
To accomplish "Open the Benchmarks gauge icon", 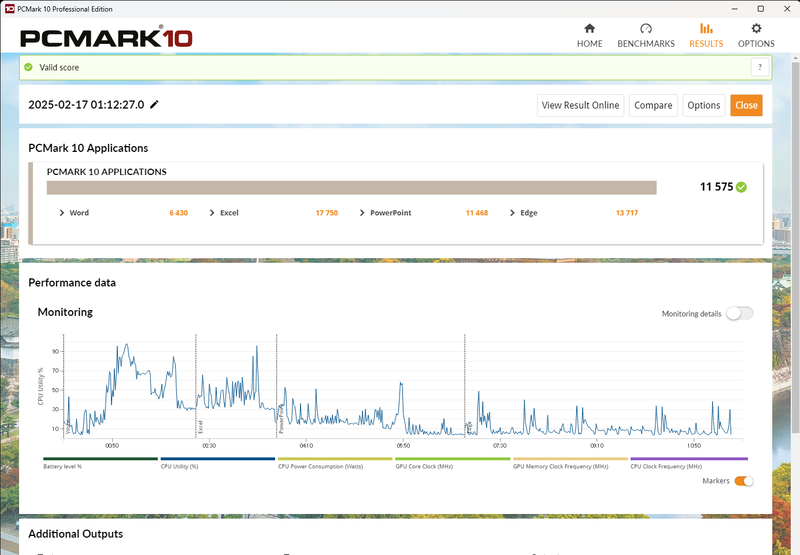I will [646, 28].
